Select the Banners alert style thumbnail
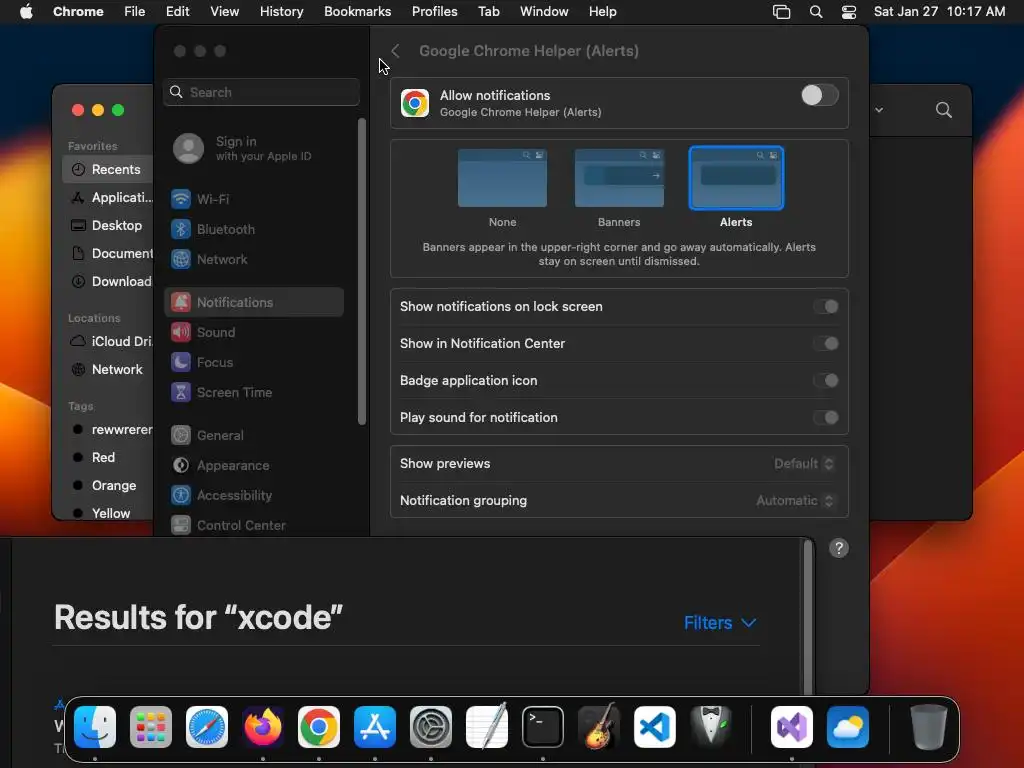This screenshot has width=1024, height=768. (619, 178)
